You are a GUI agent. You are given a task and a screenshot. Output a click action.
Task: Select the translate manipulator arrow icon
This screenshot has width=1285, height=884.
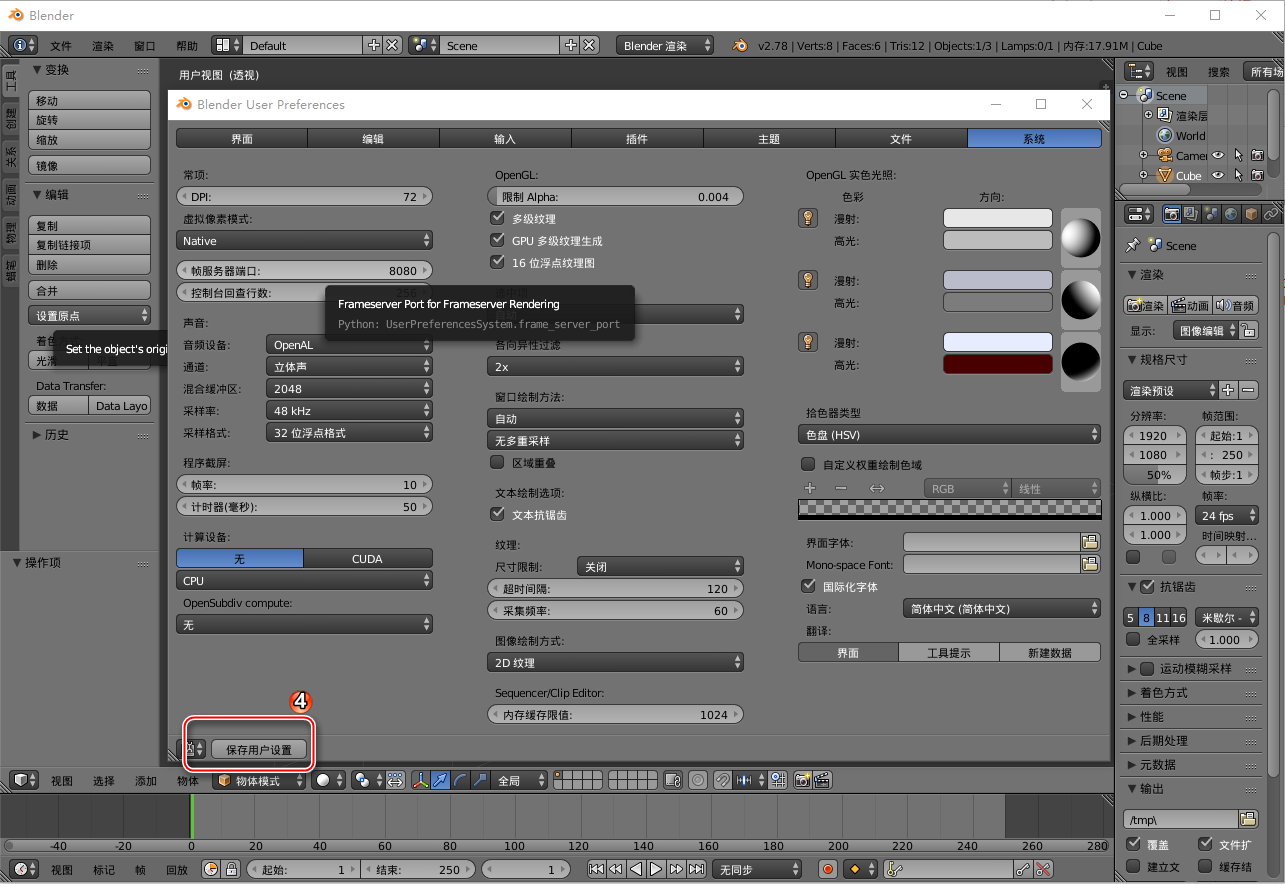click(x=440, y=780)
